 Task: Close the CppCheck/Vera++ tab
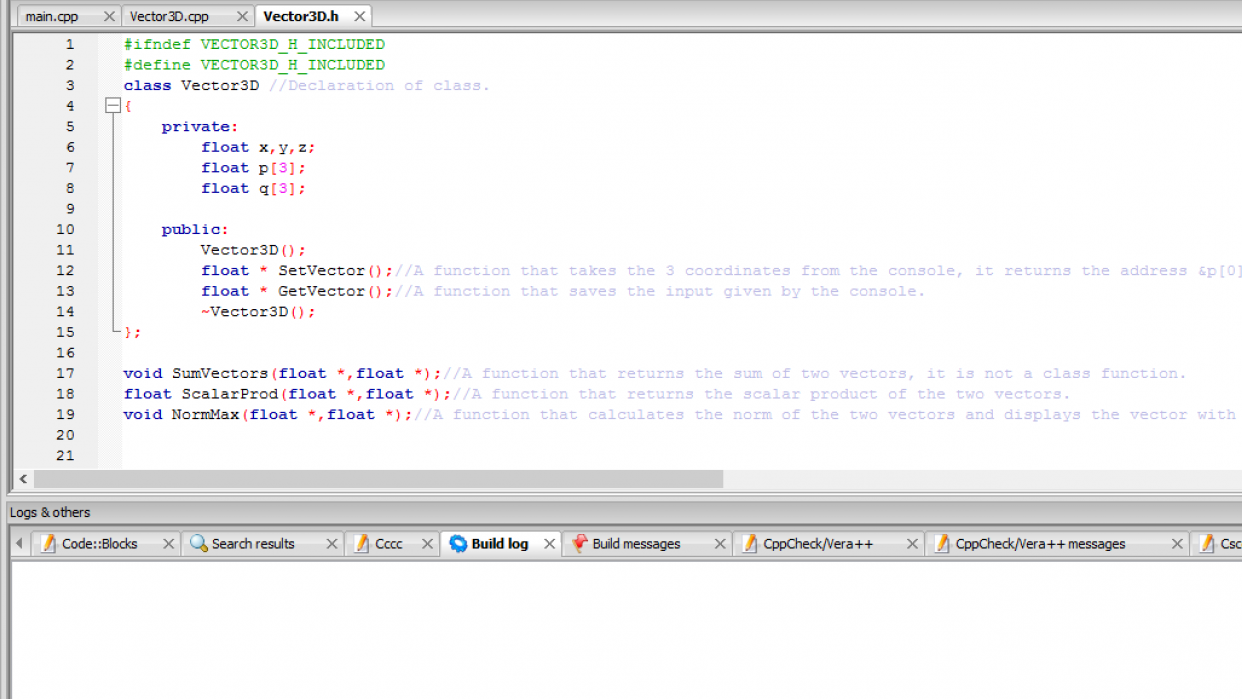coord(912,544)
